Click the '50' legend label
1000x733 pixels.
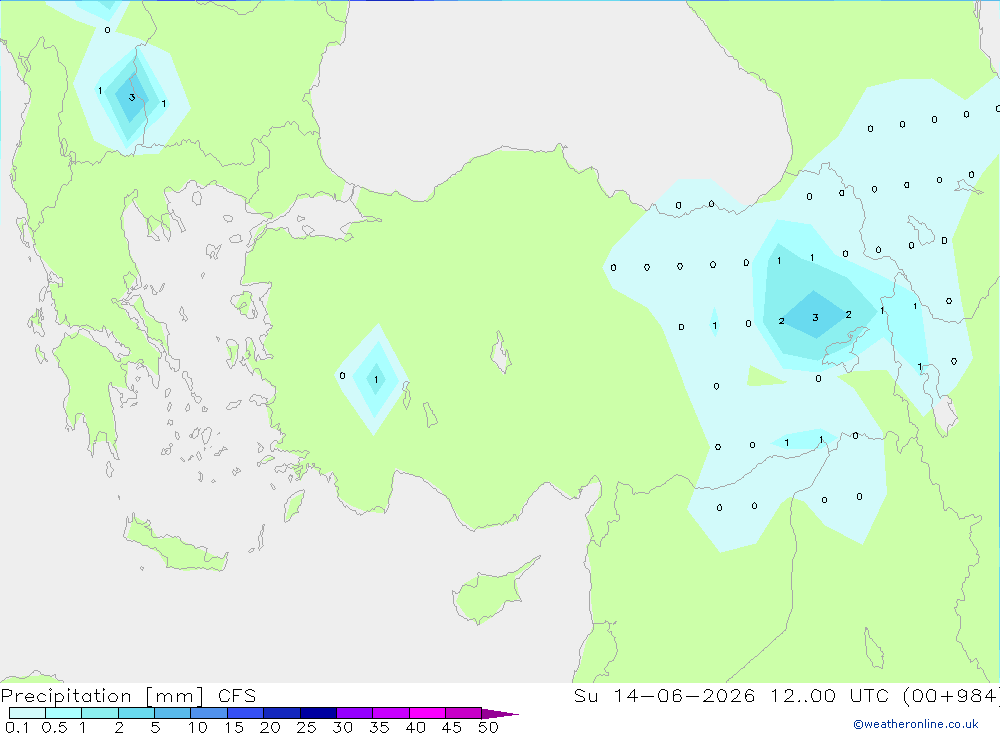pyautogui.click(x=488, y=727)
